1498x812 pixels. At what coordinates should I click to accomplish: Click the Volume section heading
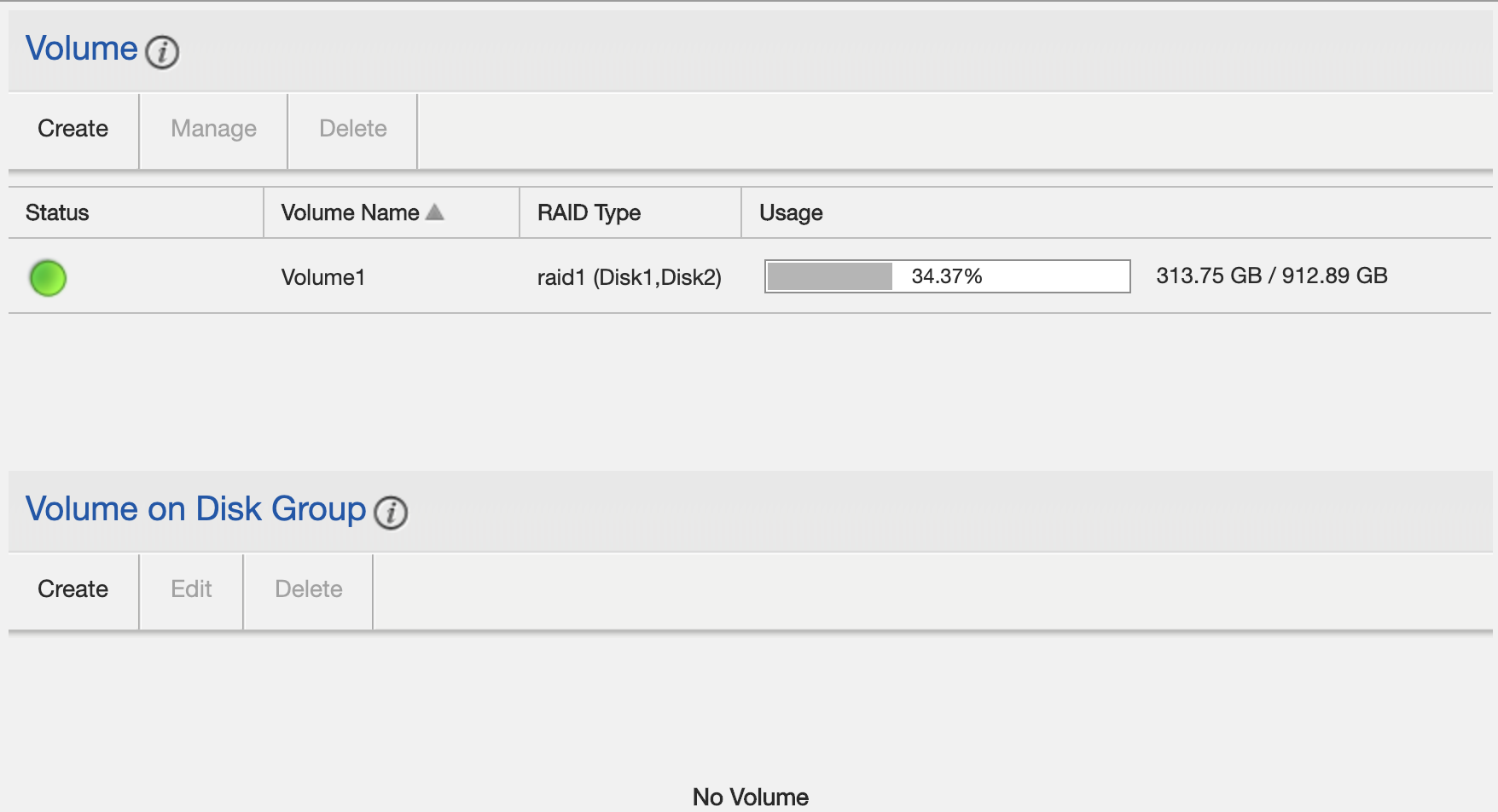coord(79,49)
